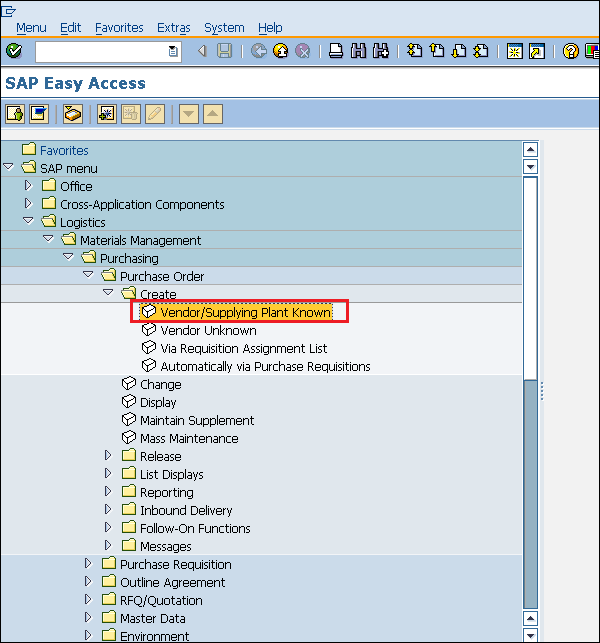Collapse the Create node

click(108, 292)
